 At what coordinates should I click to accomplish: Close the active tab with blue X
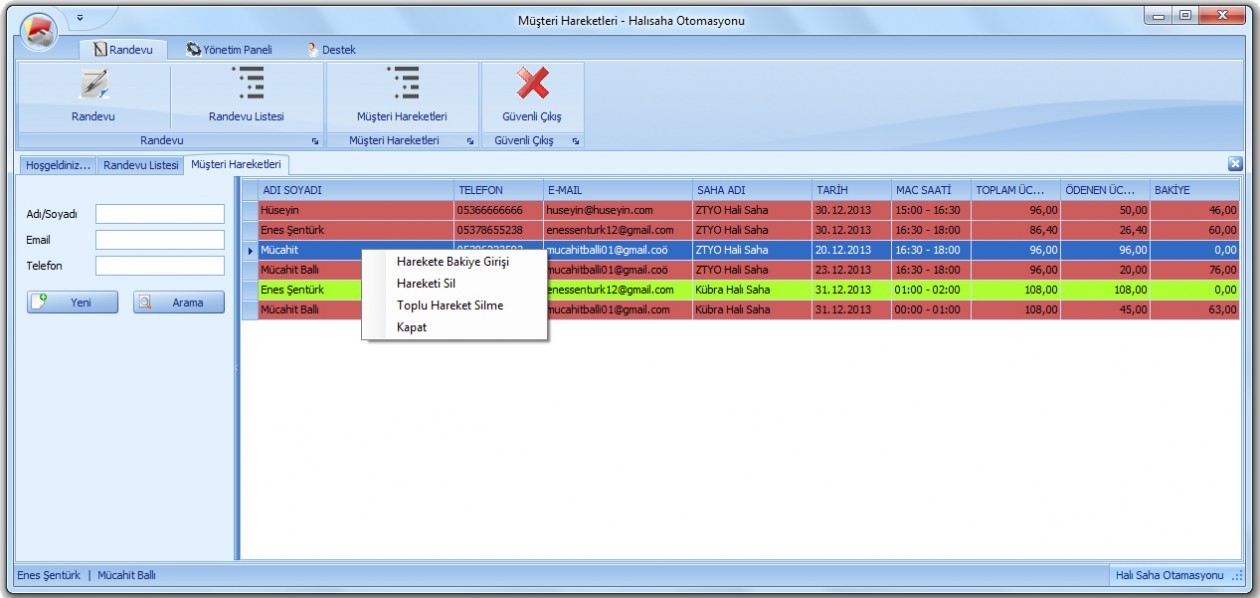1235,164
